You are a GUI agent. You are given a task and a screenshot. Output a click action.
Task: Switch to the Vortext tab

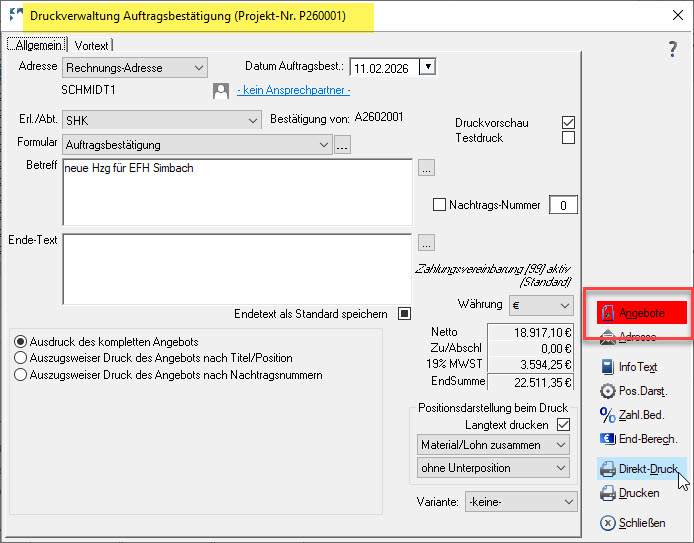coord(91,45)
